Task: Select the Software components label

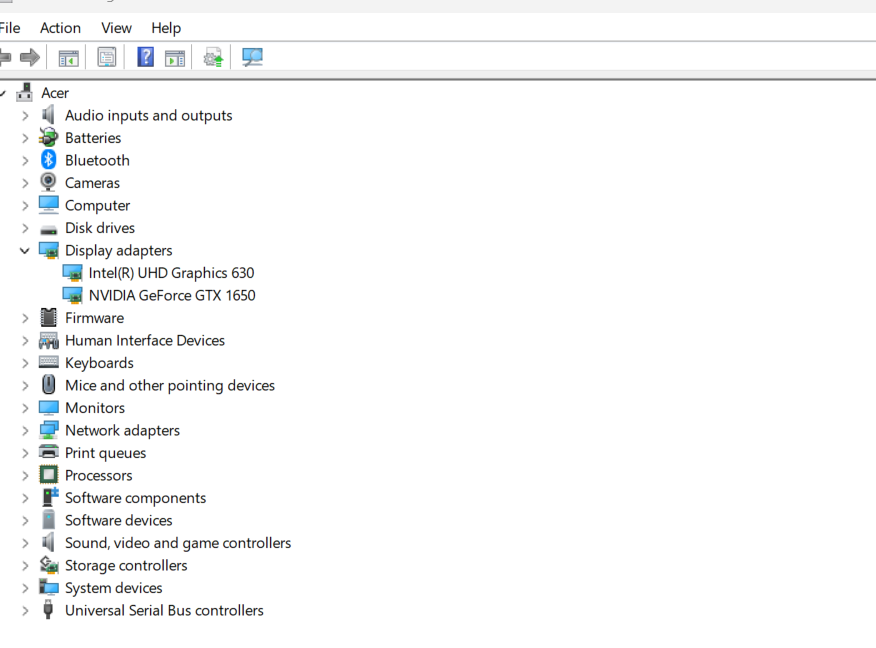Action: click(136, 498)
